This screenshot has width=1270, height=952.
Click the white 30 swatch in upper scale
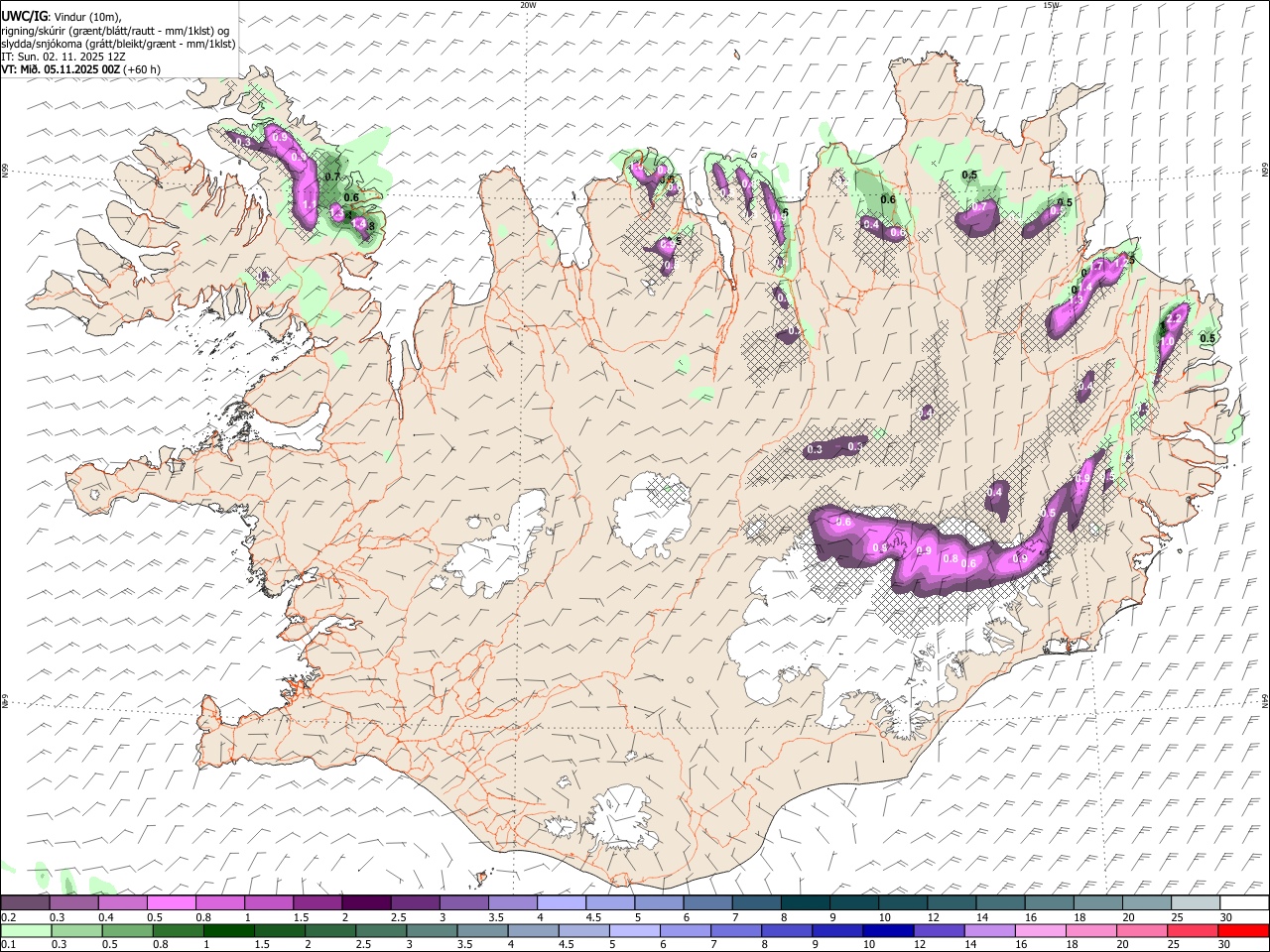(1245, 903)
